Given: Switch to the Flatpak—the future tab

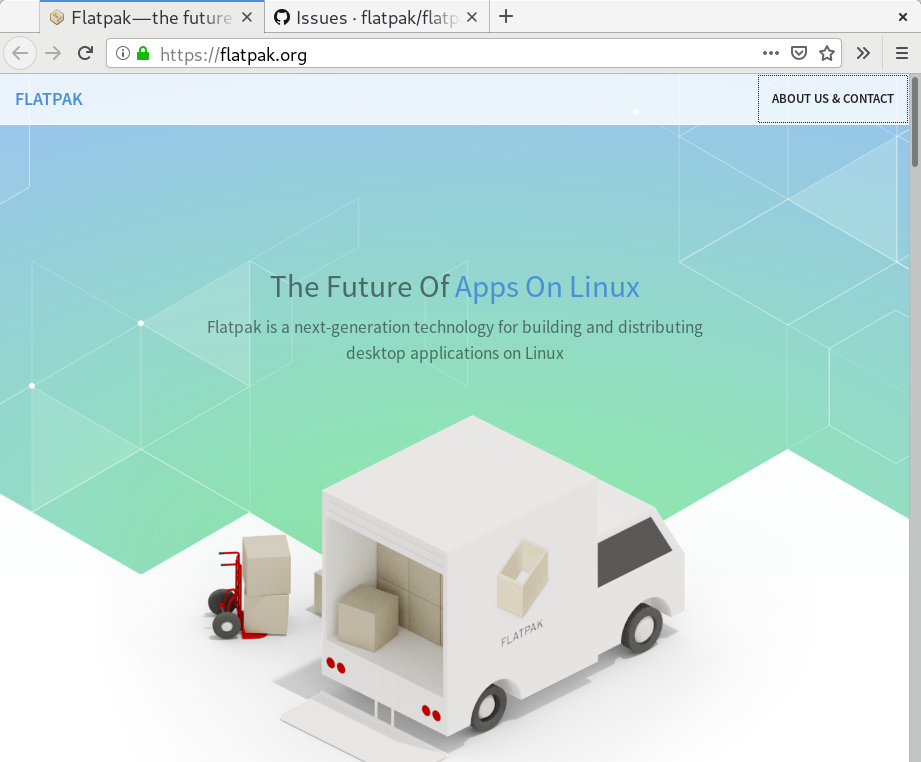Looking at the screenshot, I should [152, 17].
